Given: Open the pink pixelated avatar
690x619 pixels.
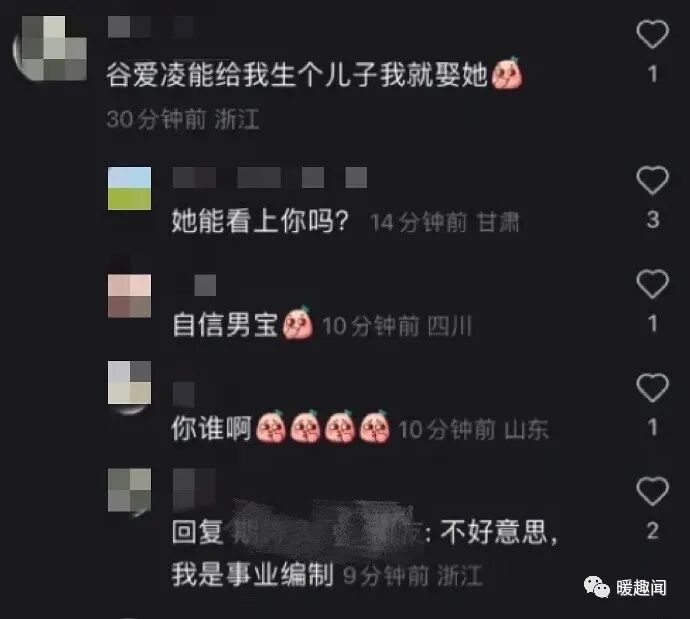Looking at the screenshot, I should point(129,296).
